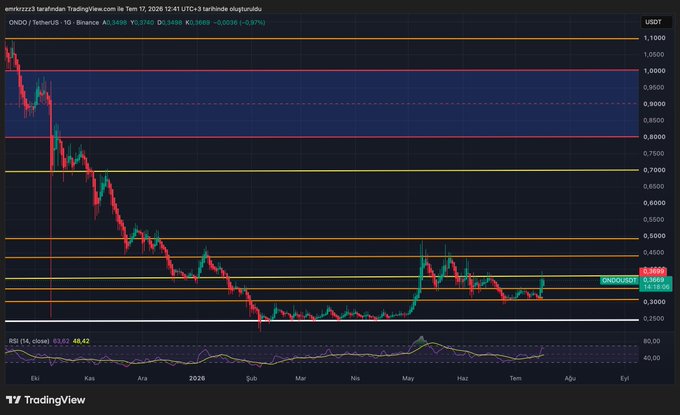Click the Tem month on time axis
The width and height of the screenshot is (680, 415).
(515, 379)
